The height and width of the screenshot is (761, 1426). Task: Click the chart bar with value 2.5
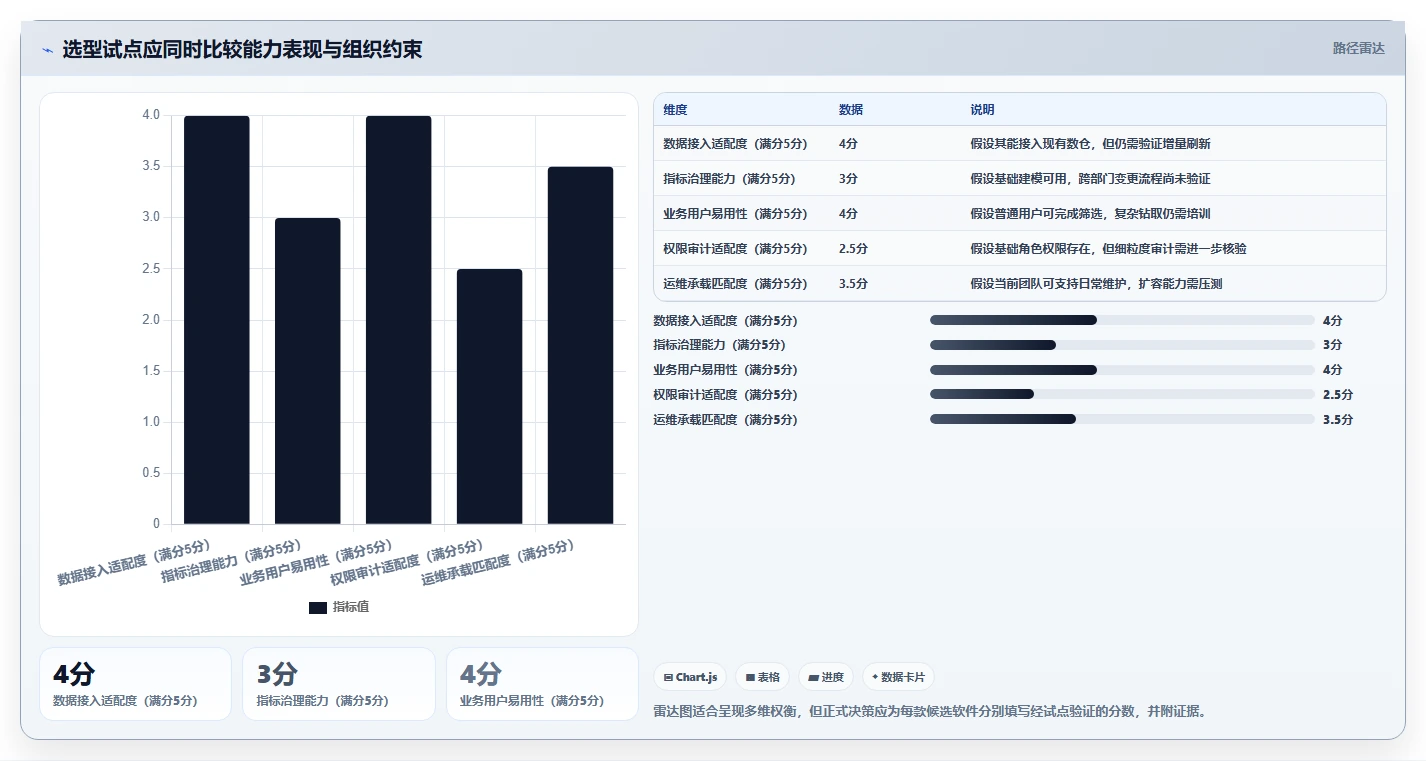click(490, 396)
